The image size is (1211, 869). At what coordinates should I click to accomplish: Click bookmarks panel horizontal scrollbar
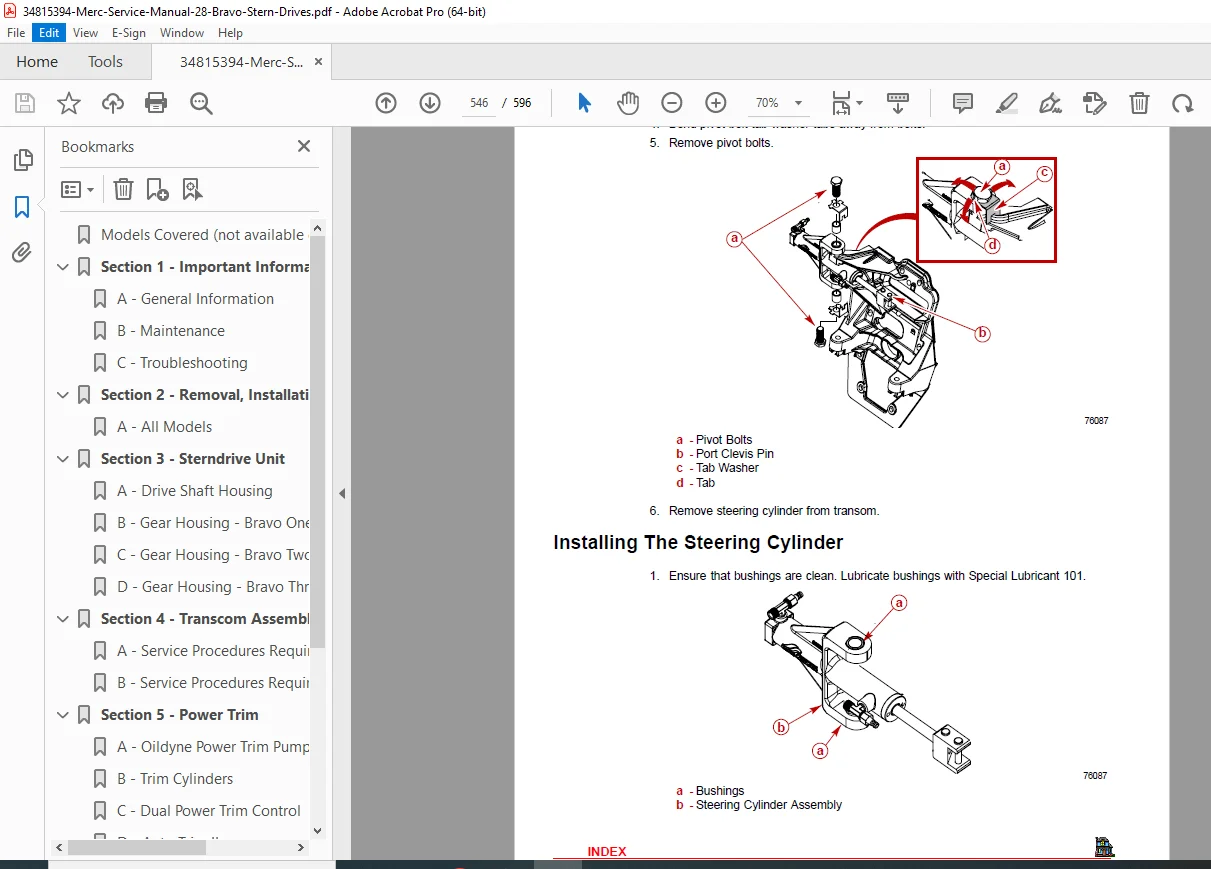tap(137, 847)
